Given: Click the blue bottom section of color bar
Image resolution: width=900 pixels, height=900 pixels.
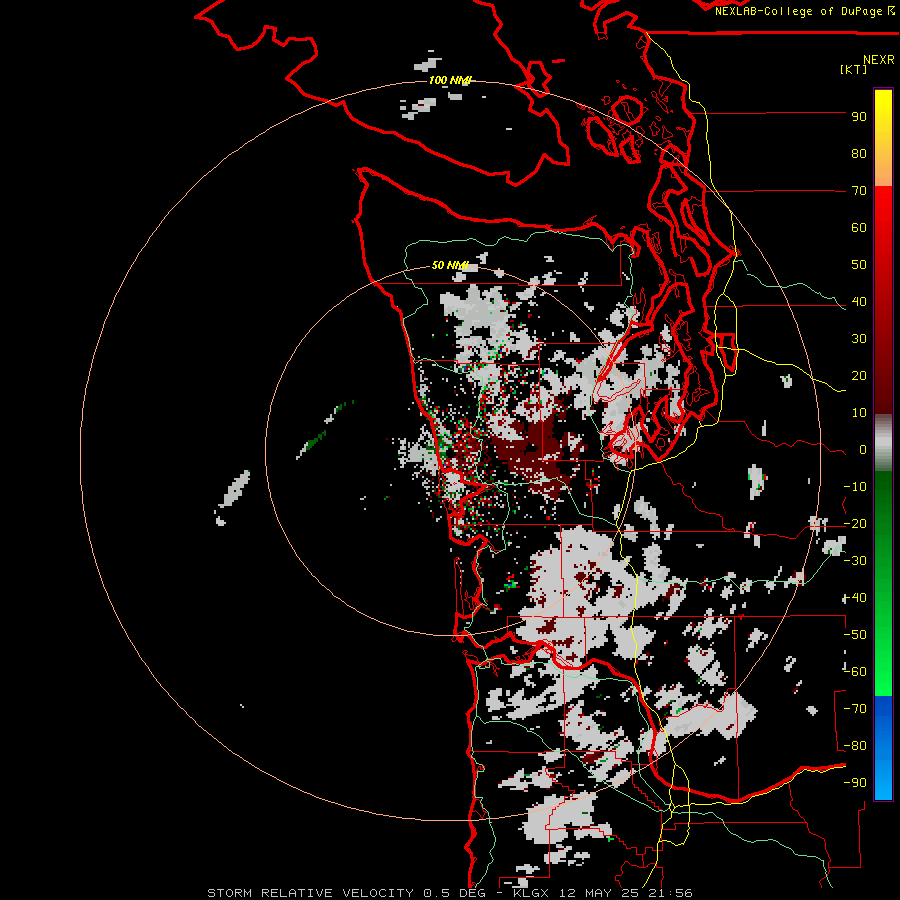Looking at the screenshot, I should (x=883, y=747).
